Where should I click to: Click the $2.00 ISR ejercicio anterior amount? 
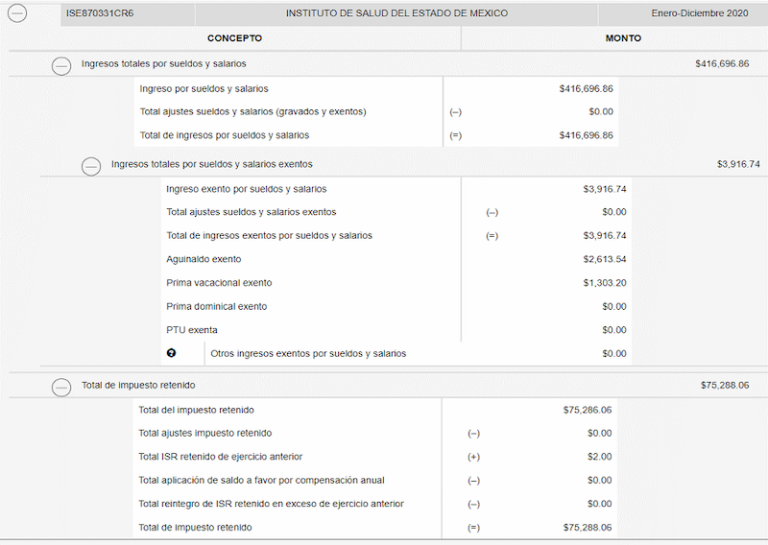point(600,457)
